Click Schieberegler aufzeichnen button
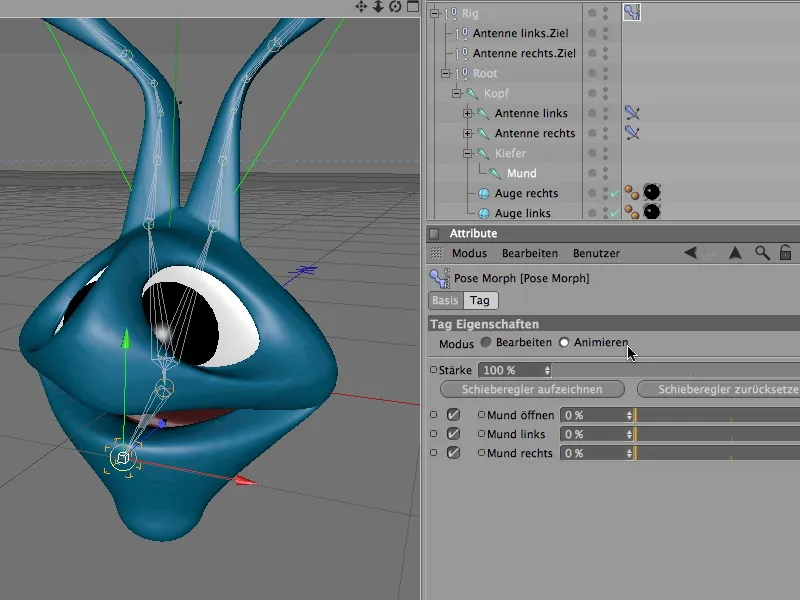This screenshot has width=800, height=600. [532, 389]
